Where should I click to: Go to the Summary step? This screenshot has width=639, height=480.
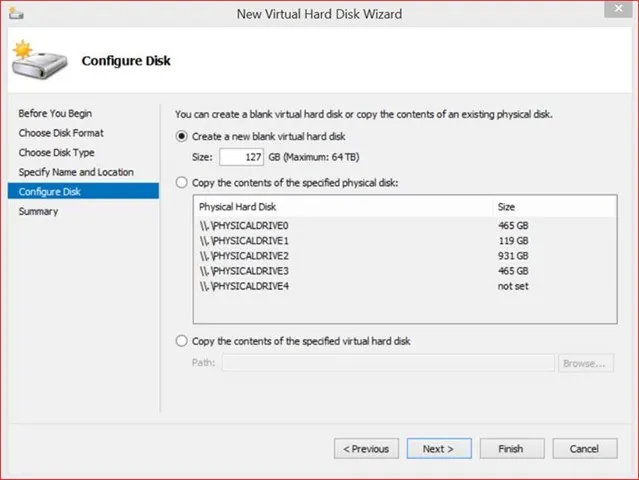tap(38, 211)
